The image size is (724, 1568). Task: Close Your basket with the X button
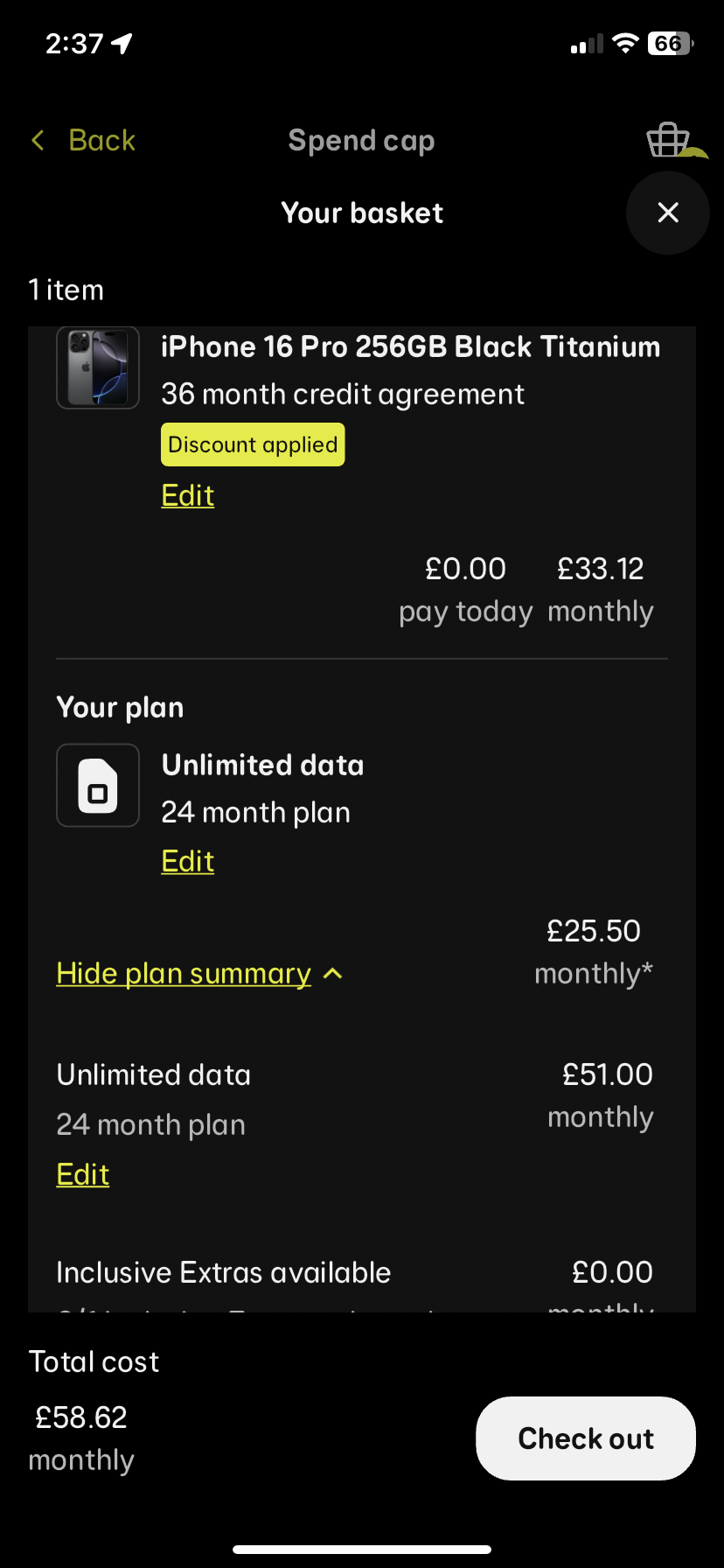point(668,213)
